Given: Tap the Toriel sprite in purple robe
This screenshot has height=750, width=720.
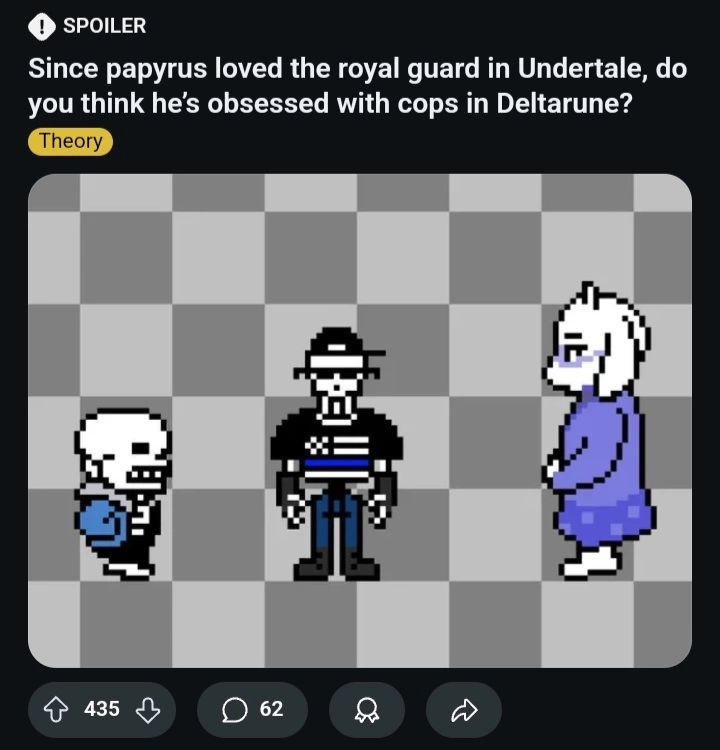Looking at the screenshot, I should coord(599,430).
